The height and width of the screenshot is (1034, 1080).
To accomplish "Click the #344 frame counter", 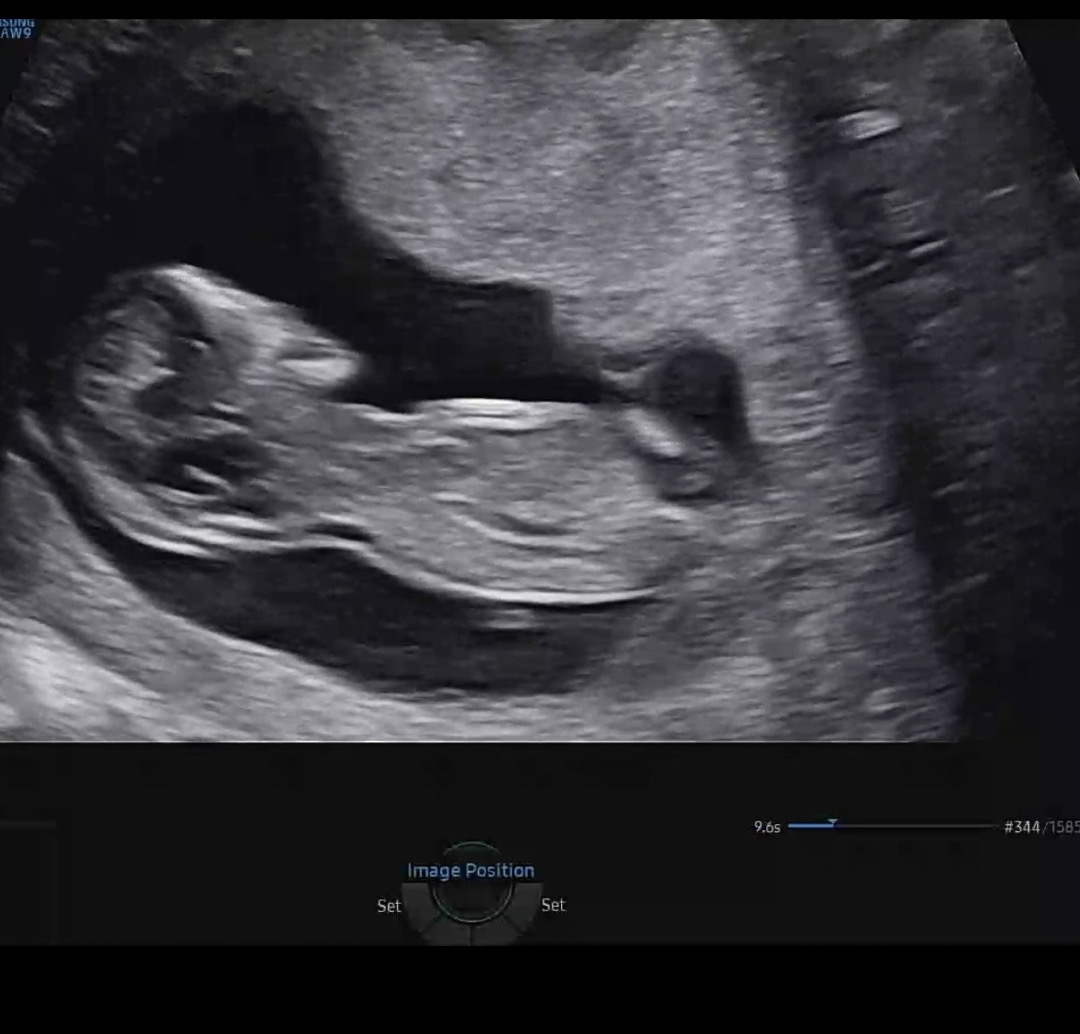I will coord(1020,827).
